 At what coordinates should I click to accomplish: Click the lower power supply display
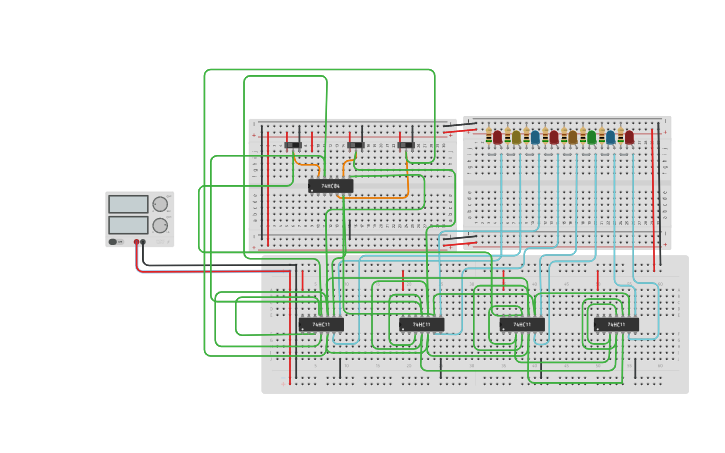pos(128,225)
